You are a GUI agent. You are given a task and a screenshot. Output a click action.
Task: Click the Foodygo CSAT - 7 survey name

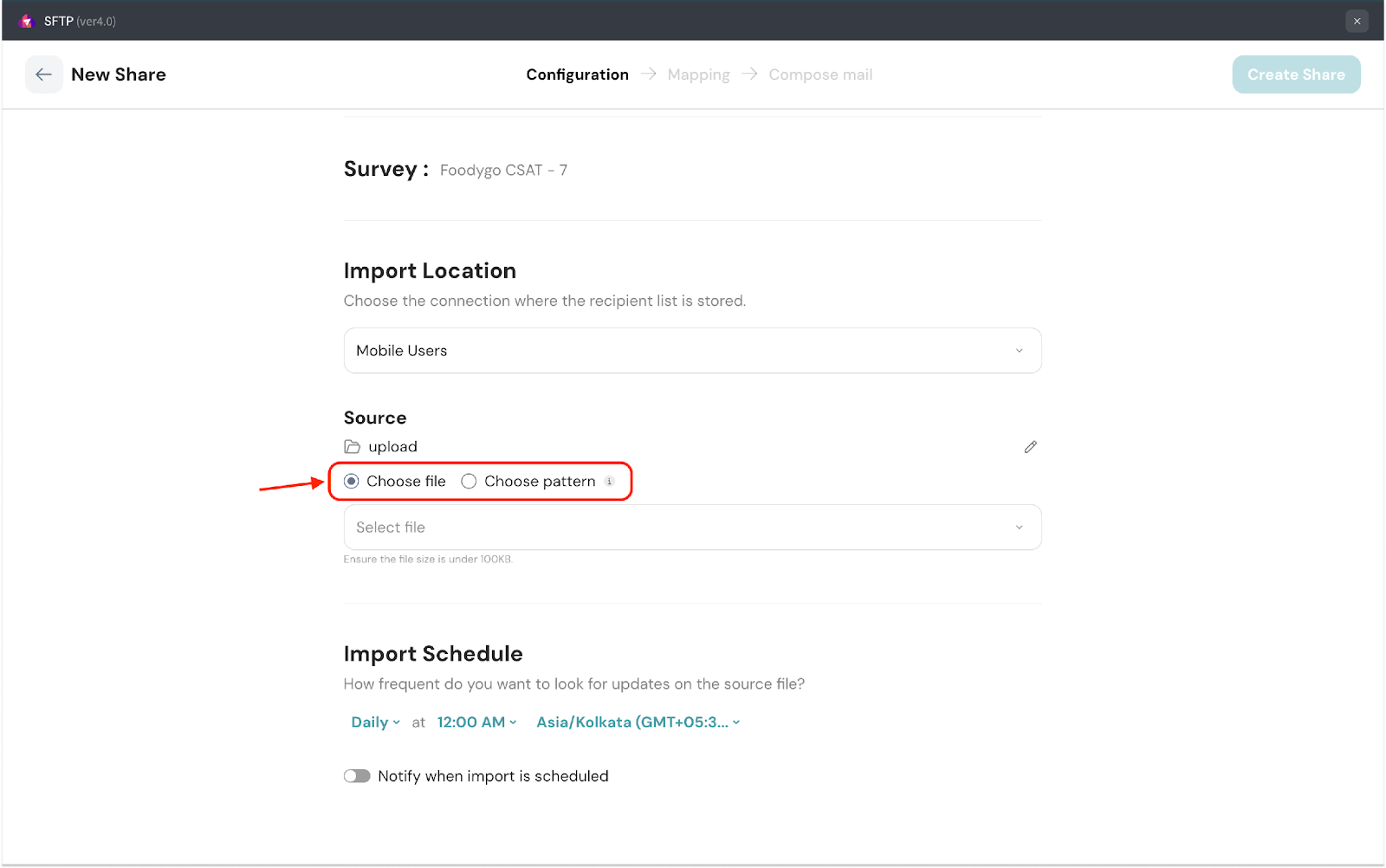(503, 171)
